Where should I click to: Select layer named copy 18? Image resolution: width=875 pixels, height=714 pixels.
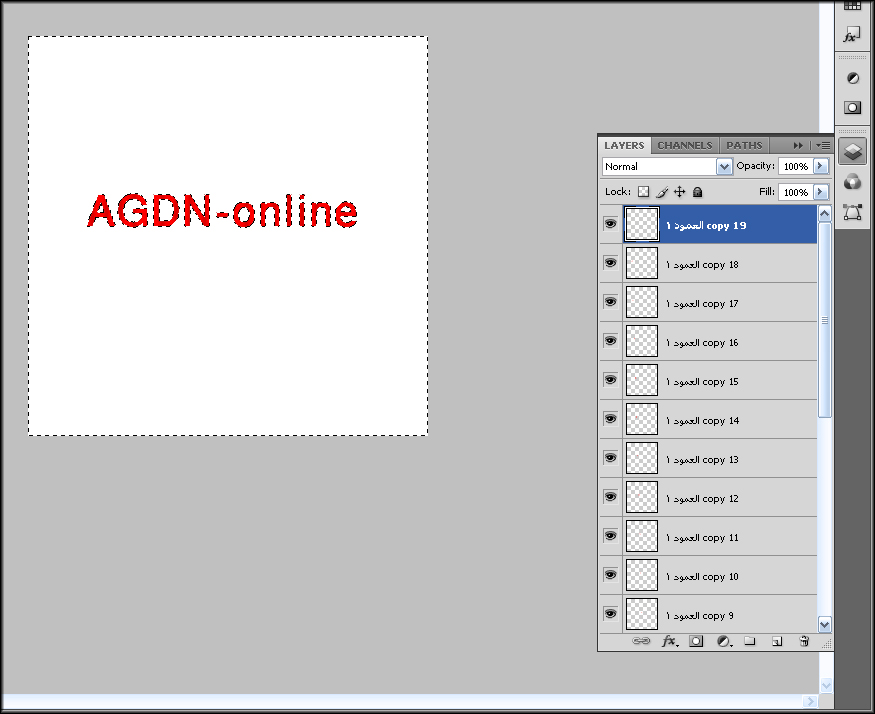coord(720,263)
